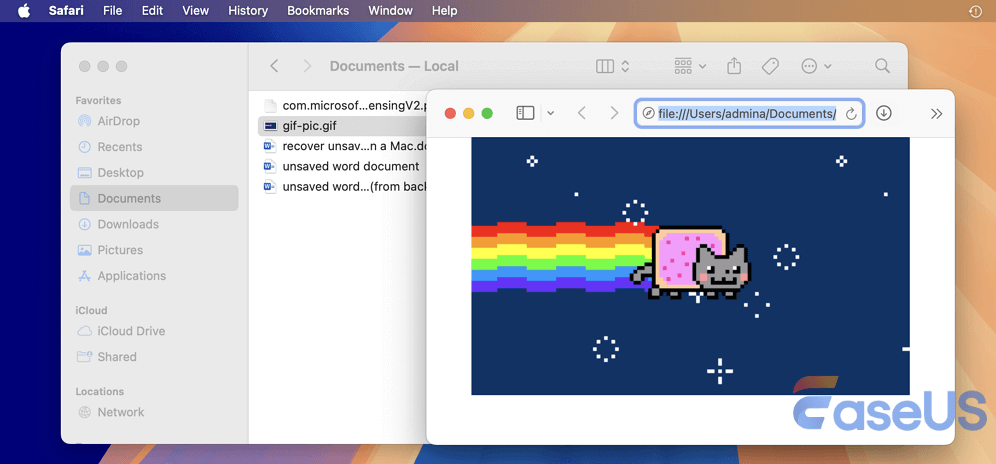Click Safari toolbar overflow chevrons
The width and height of the screenshot is (996, 464).
tap(936, 113)
